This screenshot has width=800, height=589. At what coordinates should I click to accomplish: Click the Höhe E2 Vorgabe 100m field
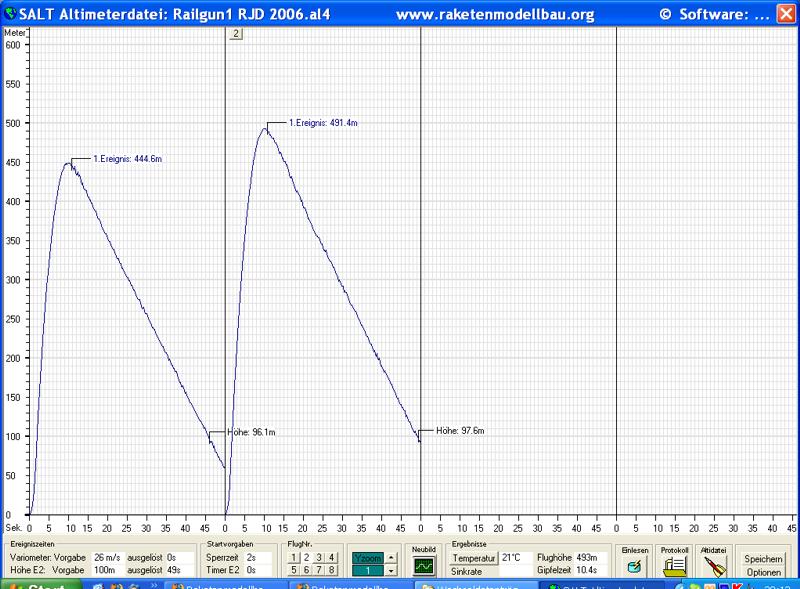tap(108, 570)
